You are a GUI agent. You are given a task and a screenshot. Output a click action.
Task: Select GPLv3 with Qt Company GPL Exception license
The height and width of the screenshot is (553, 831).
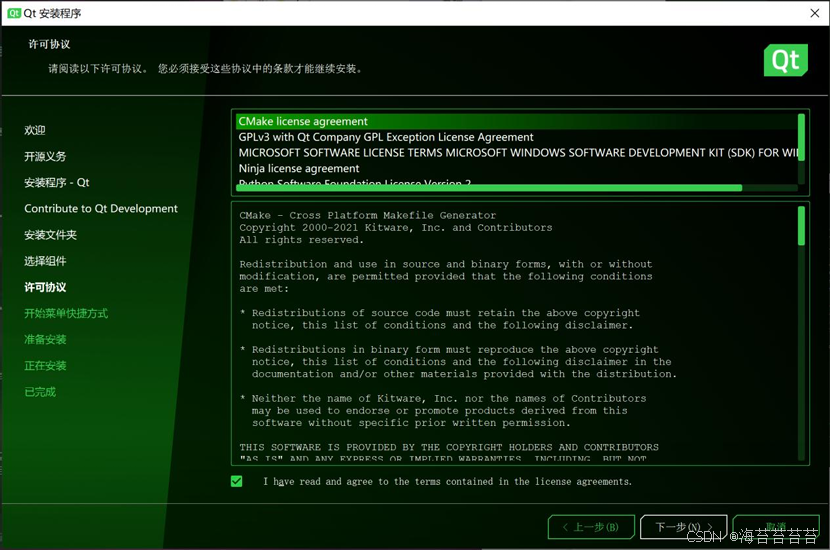click(516, 137)
